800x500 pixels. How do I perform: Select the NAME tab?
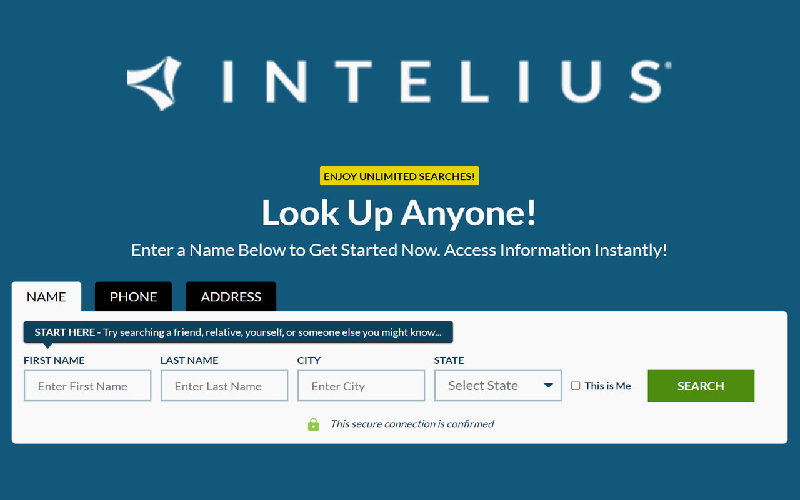click(46, 296)
